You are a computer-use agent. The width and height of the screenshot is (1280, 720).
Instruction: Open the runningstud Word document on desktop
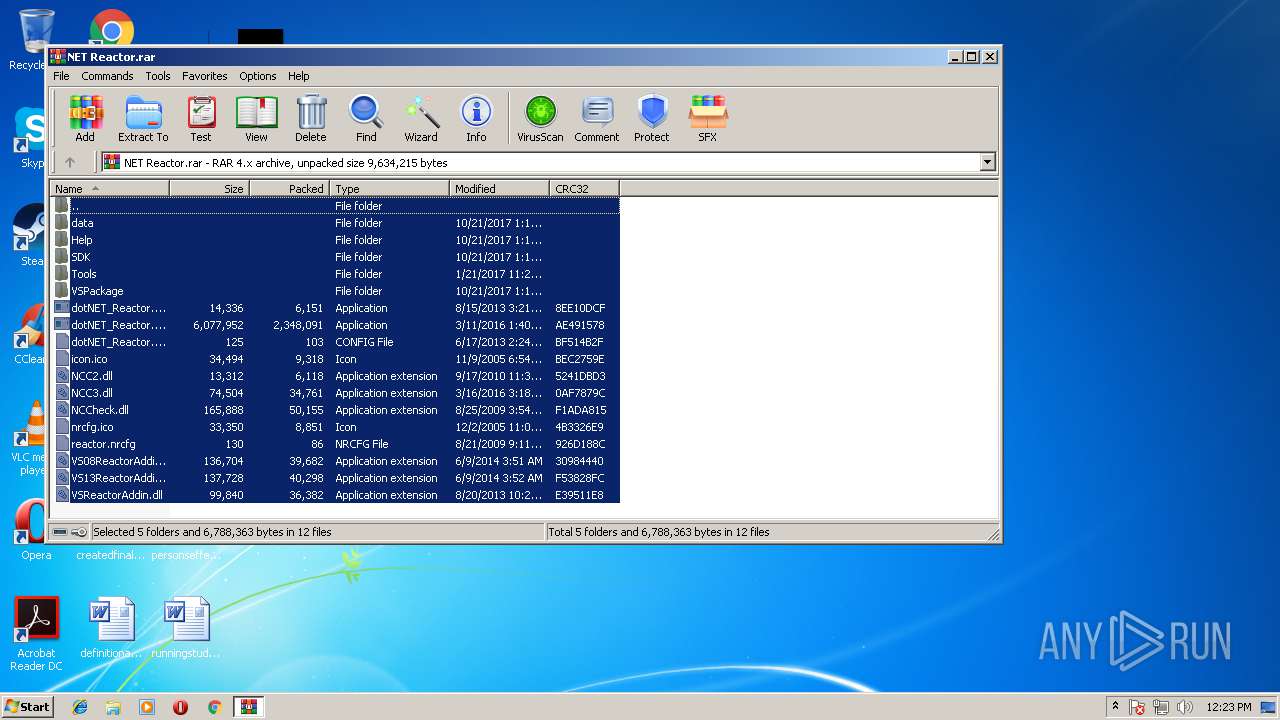[187, 628]
